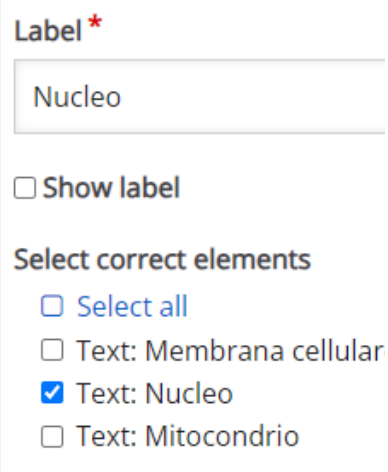Click the blue-outlined box before Select all

(52, 306)
